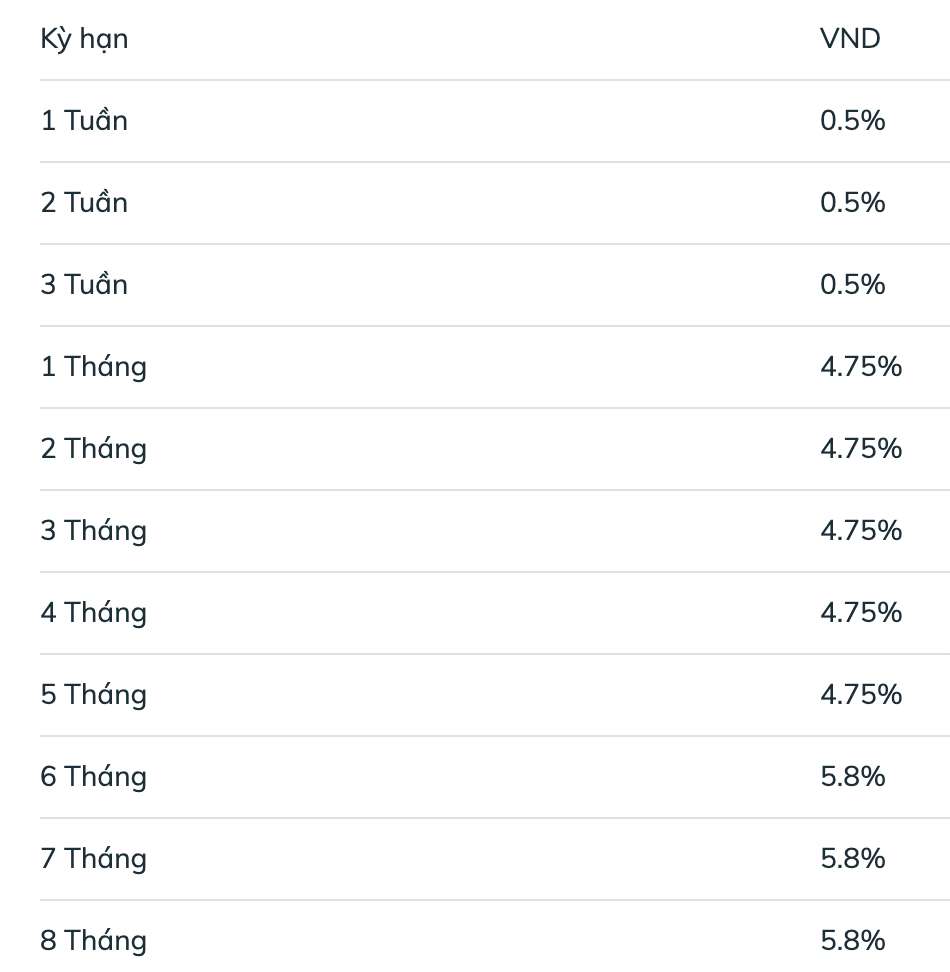Select the "3 Tuần" term row
This screenshot has width=950, height=972.
coord(84,285)
